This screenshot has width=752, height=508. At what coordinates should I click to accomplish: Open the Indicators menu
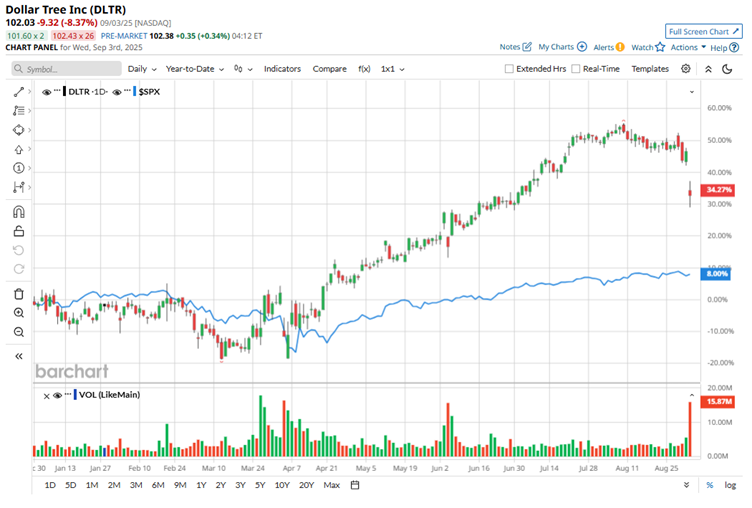click(x=282, y=69)
